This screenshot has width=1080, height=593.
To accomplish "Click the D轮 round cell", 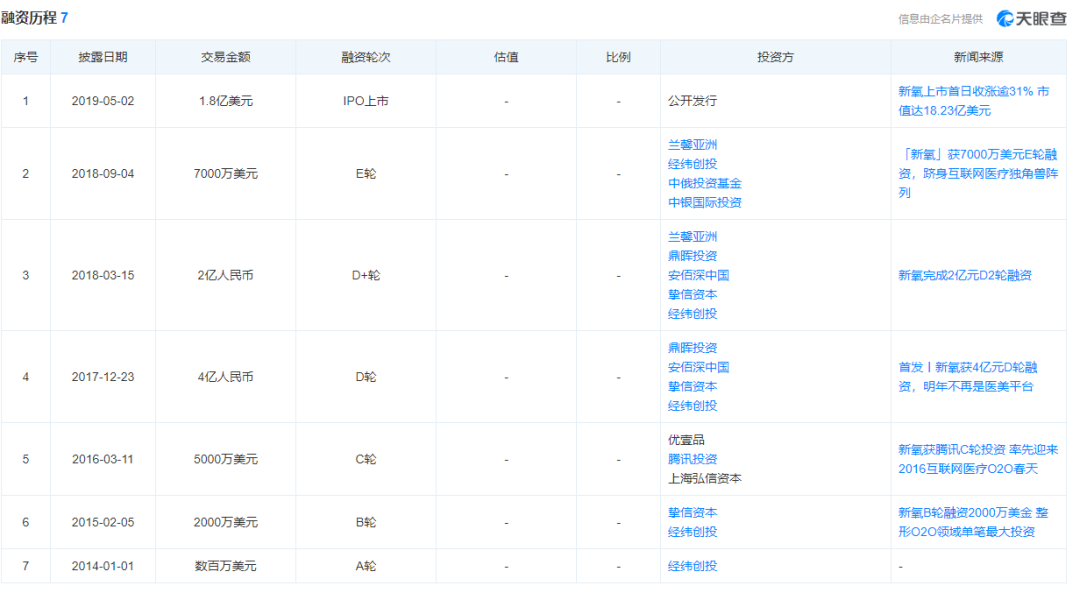I will [366, 377].
